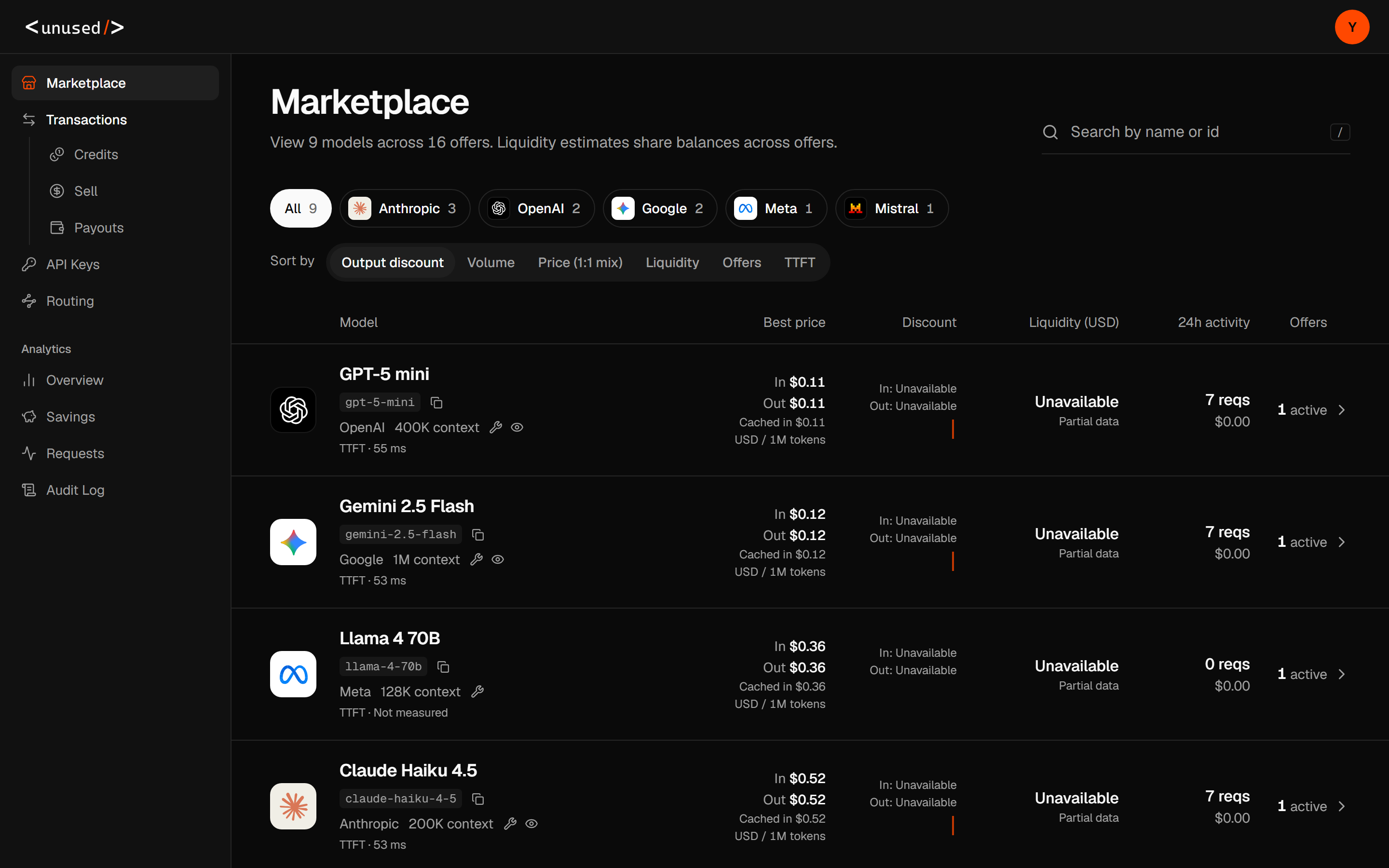Copy the gpt-5-mini model id
This screenshot has width=1389, height=868.
pyautogui.click(x=436, y=403)
